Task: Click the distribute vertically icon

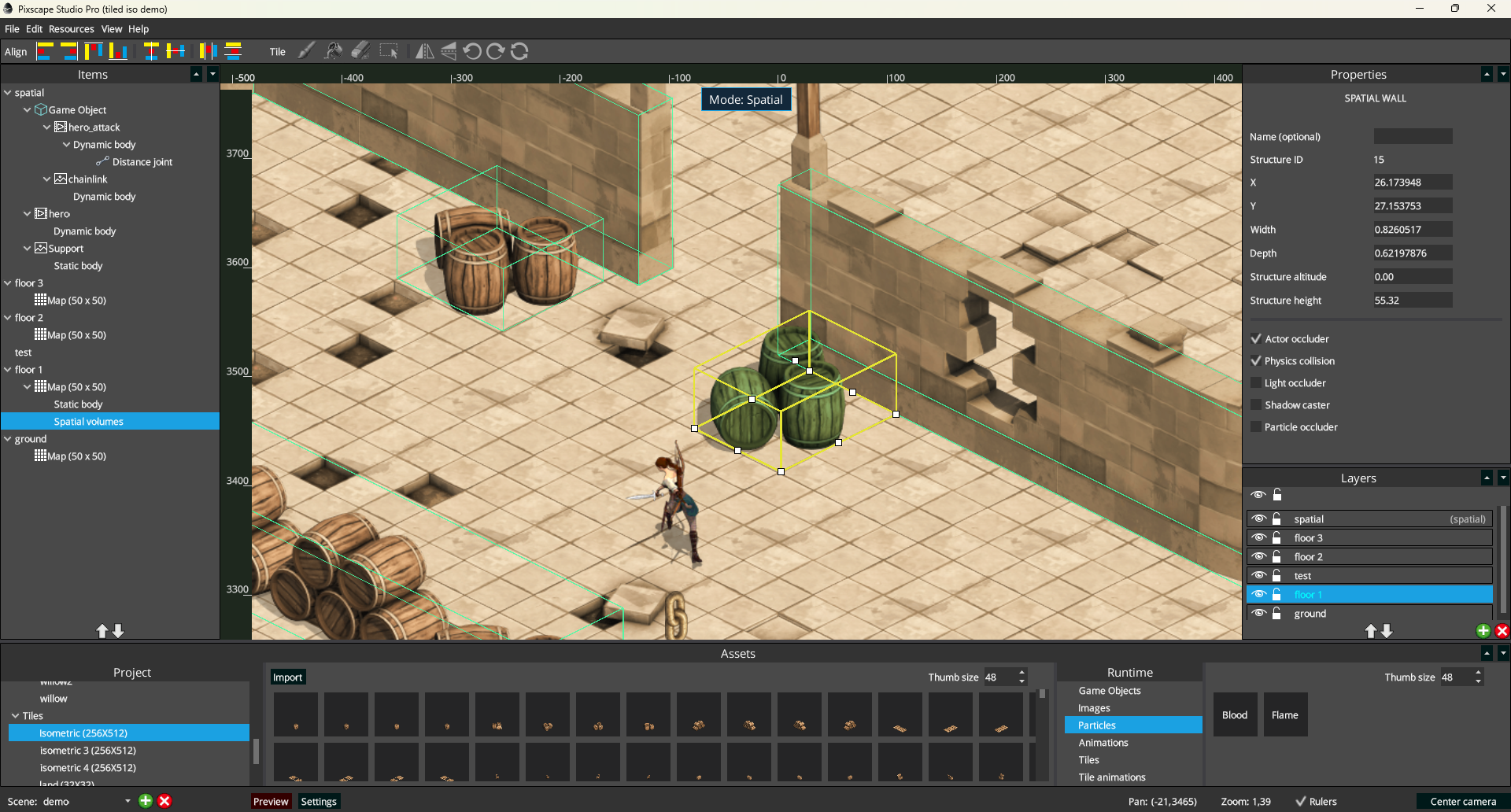Action: [233, 51]
